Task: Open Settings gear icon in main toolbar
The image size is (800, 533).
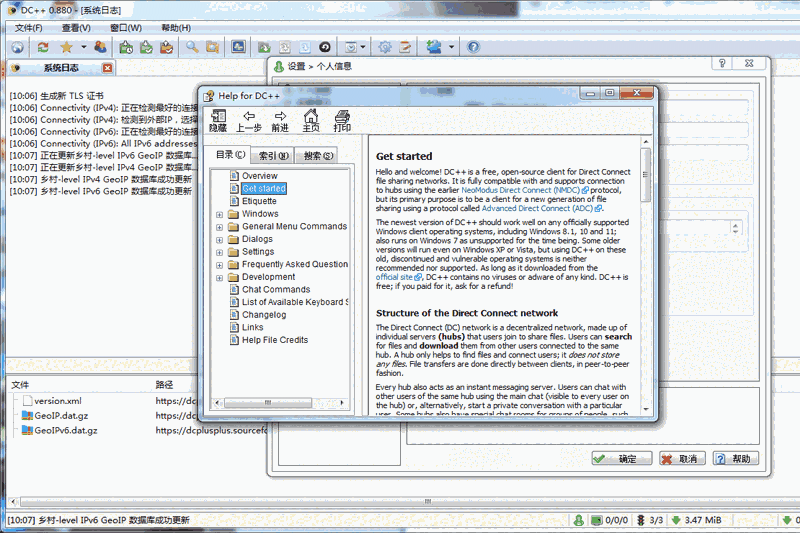Action: tap(385, 47)
